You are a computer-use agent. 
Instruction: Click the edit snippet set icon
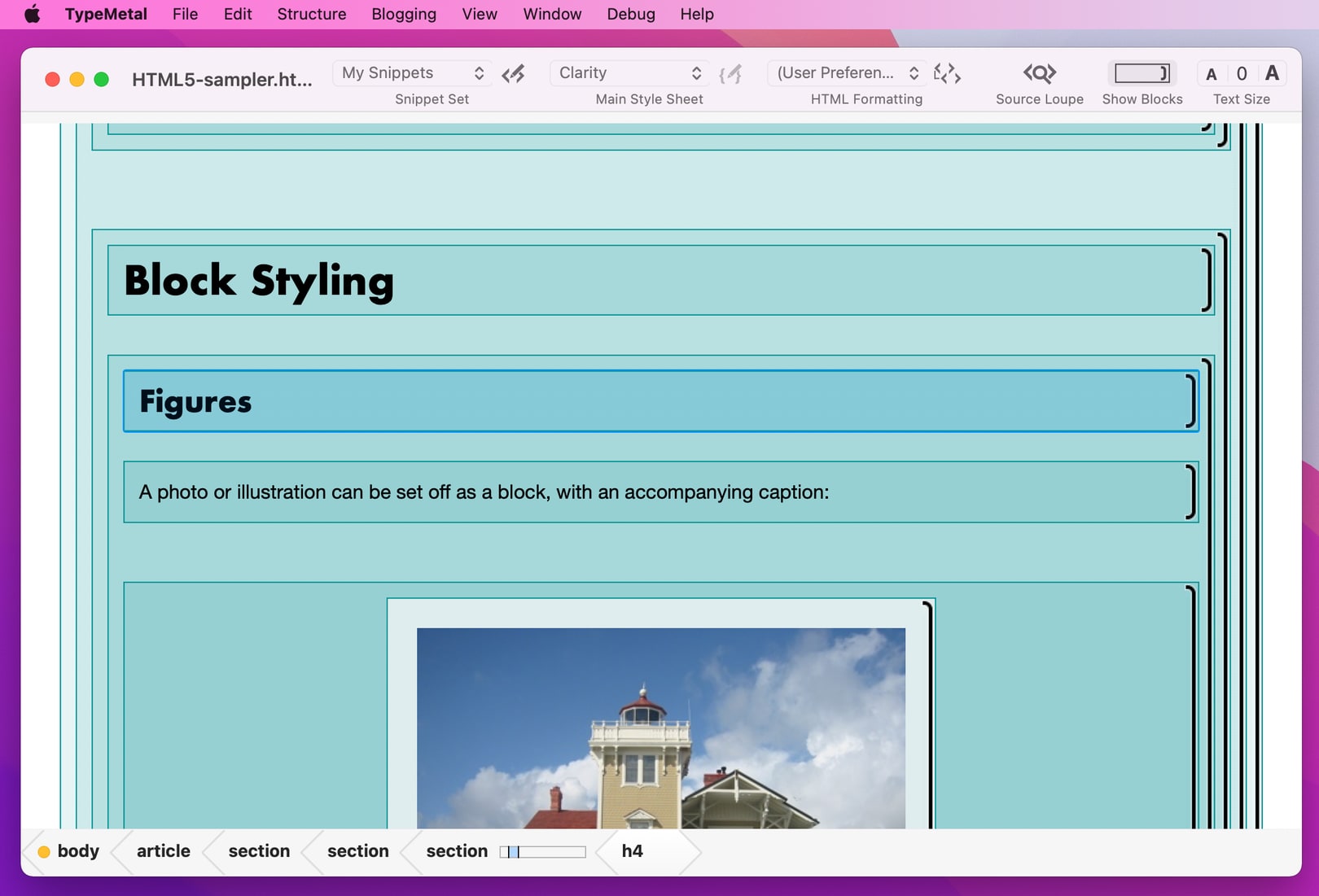click(513, 74)
